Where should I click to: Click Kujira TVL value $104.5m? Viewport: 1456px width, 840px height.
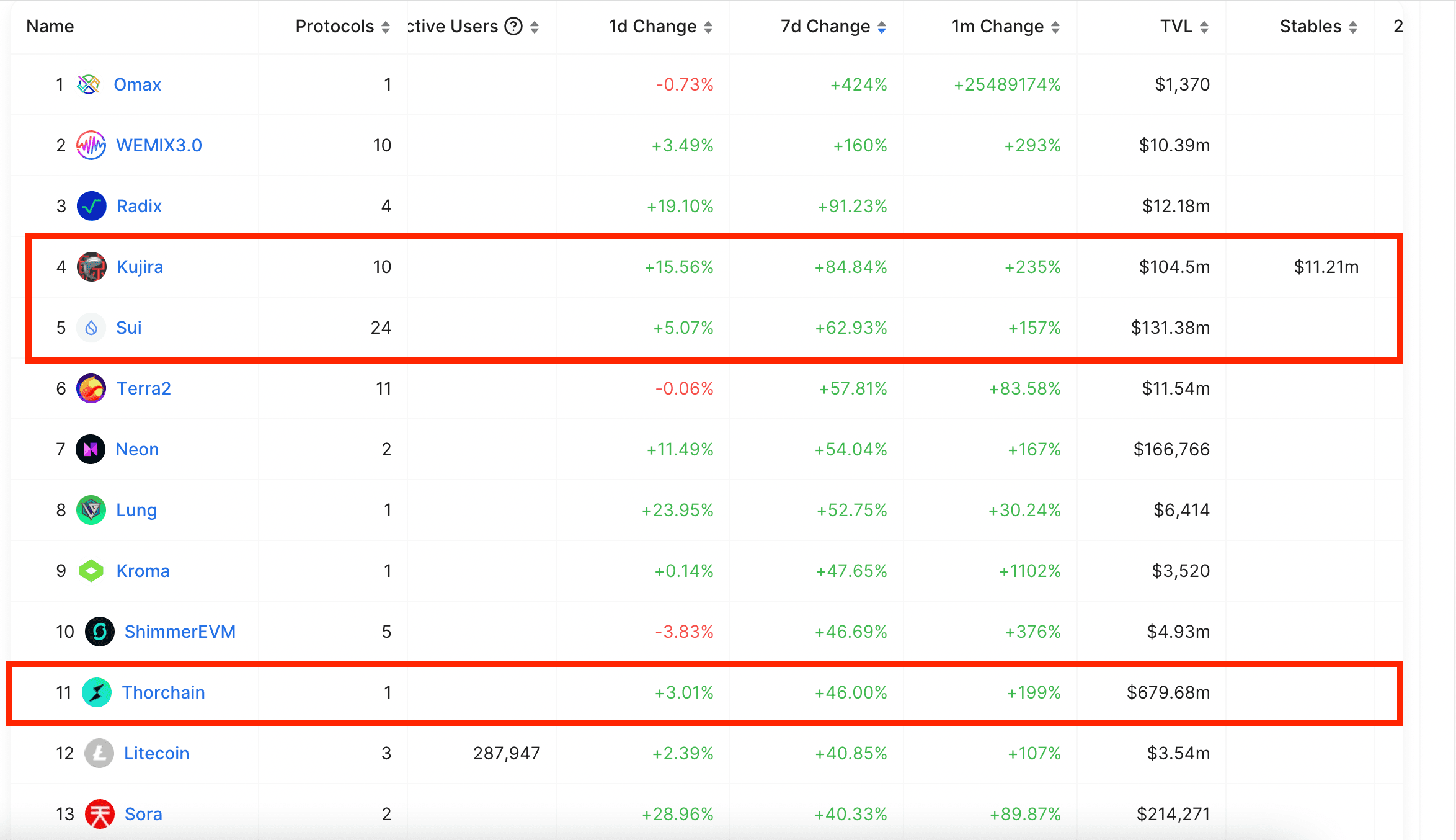pos(1174,267)
